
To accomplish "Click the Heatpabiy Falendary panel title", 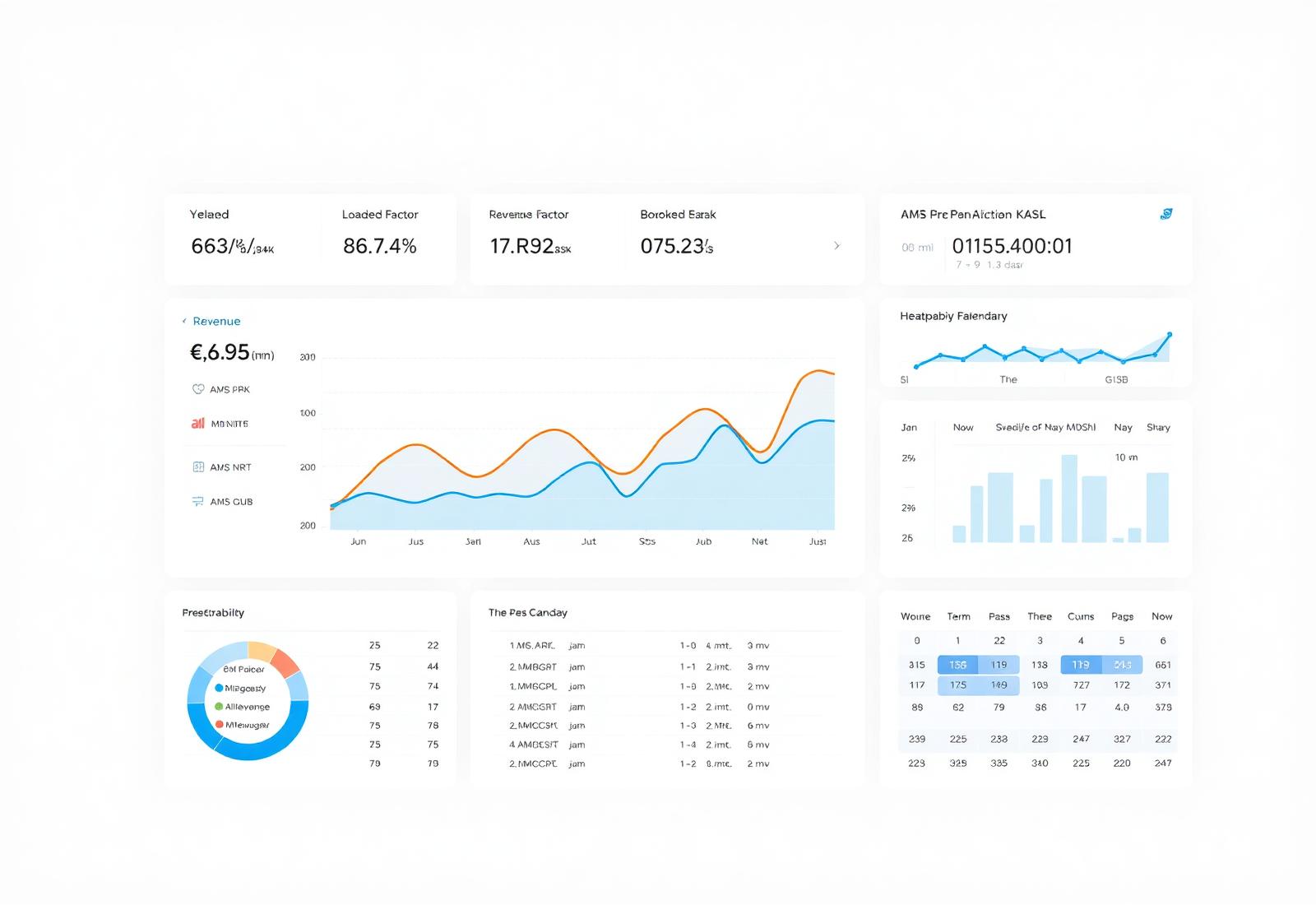I will pyautogui.click(x=953, y=316).
